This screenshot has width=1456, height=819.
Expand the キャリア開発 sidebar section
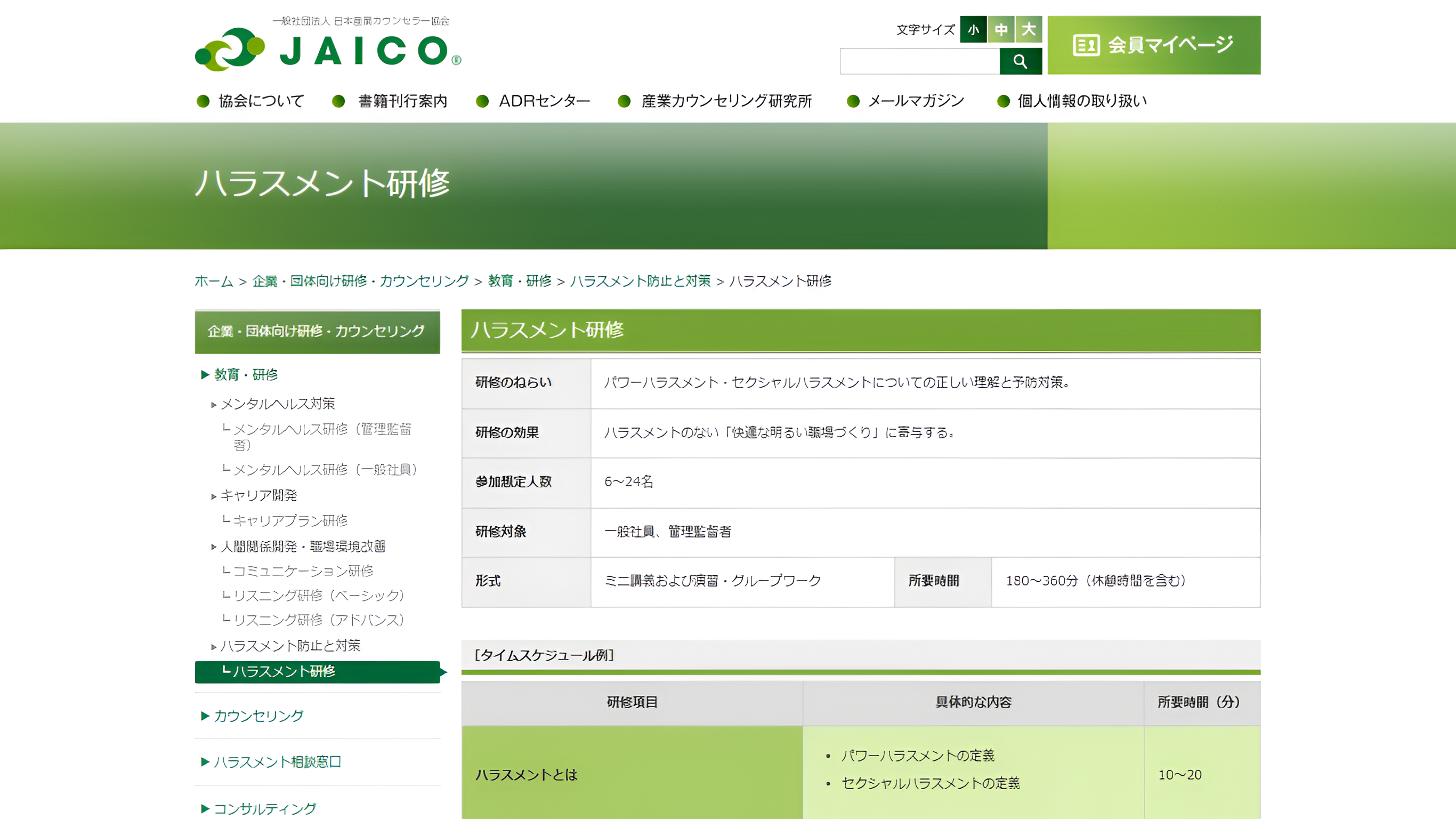tap(260, 495)
